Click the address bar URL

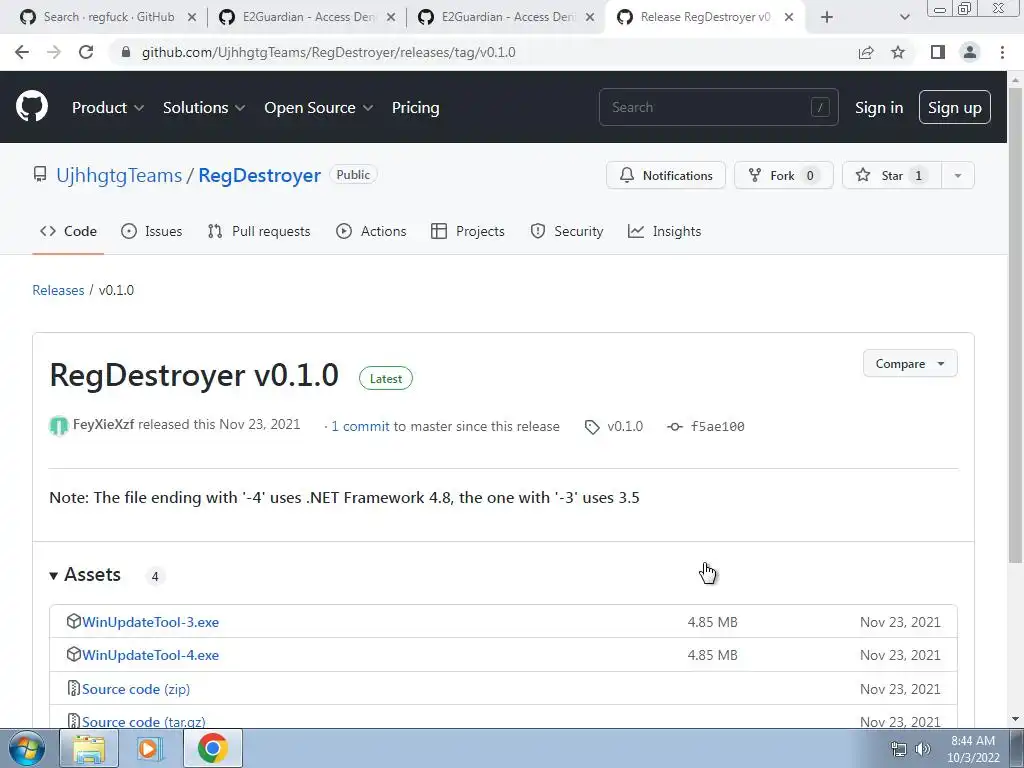click(x=328, y=52)
